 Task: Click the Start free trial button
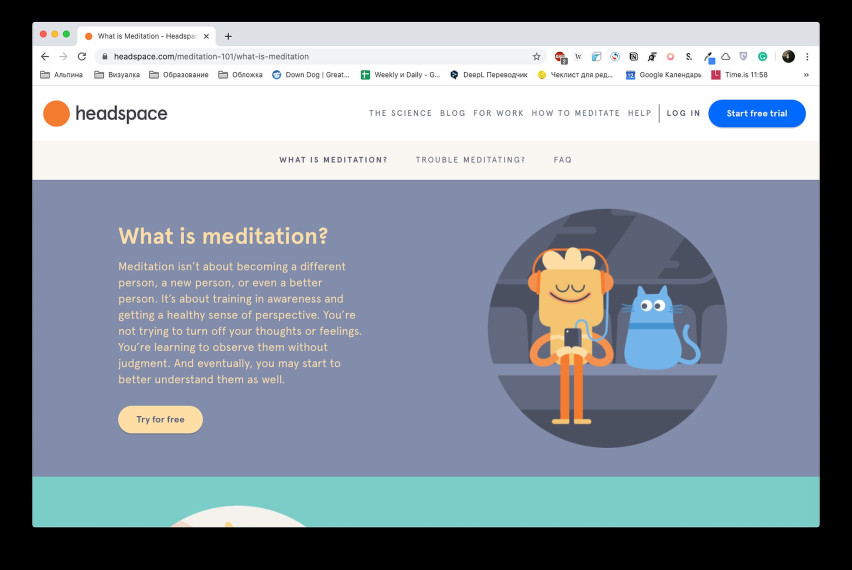pos(757,114)
